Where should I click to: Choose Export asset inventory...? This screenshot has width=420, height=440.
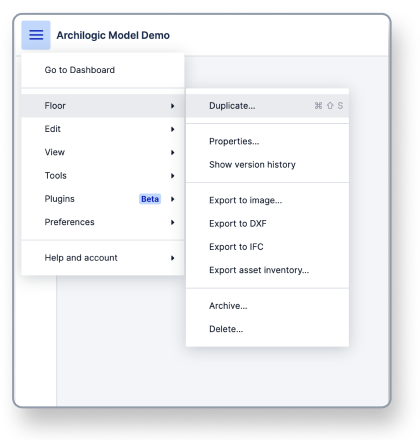point(267,270)
